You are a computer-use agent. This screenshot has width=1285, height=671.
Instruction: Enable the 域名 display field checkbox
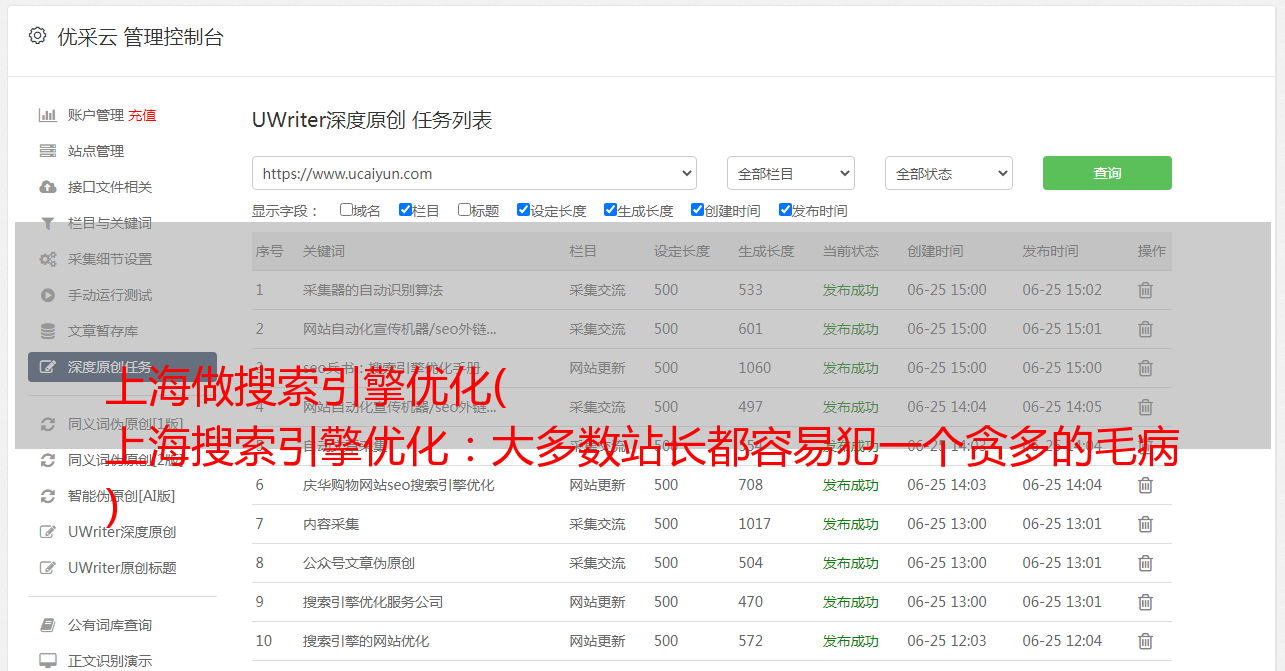coord(346,210)
